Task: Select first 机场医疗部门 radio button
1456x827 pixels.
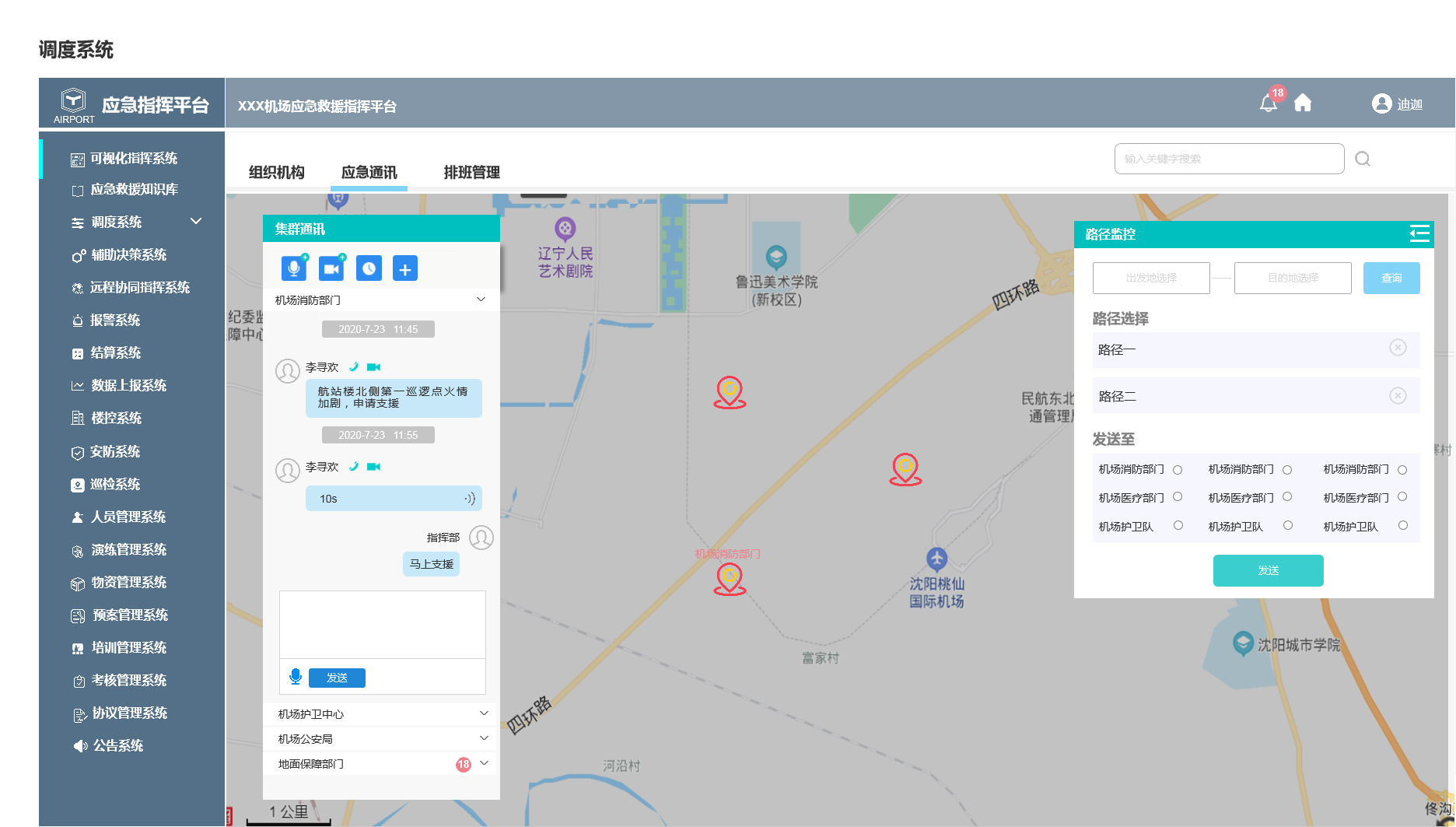Action: tap(1178, 496)
